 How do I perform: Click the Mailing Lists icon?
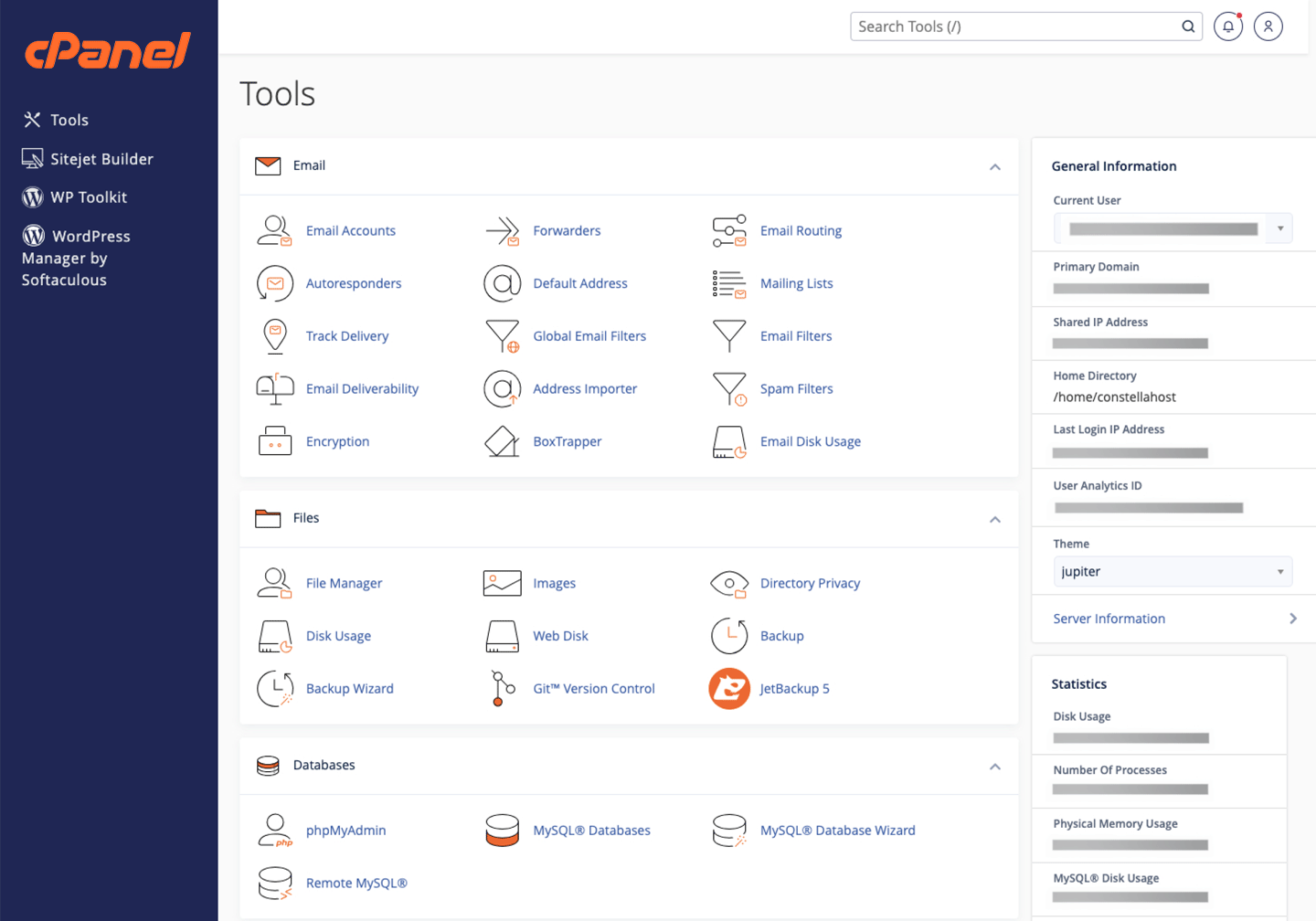[729, 284]
